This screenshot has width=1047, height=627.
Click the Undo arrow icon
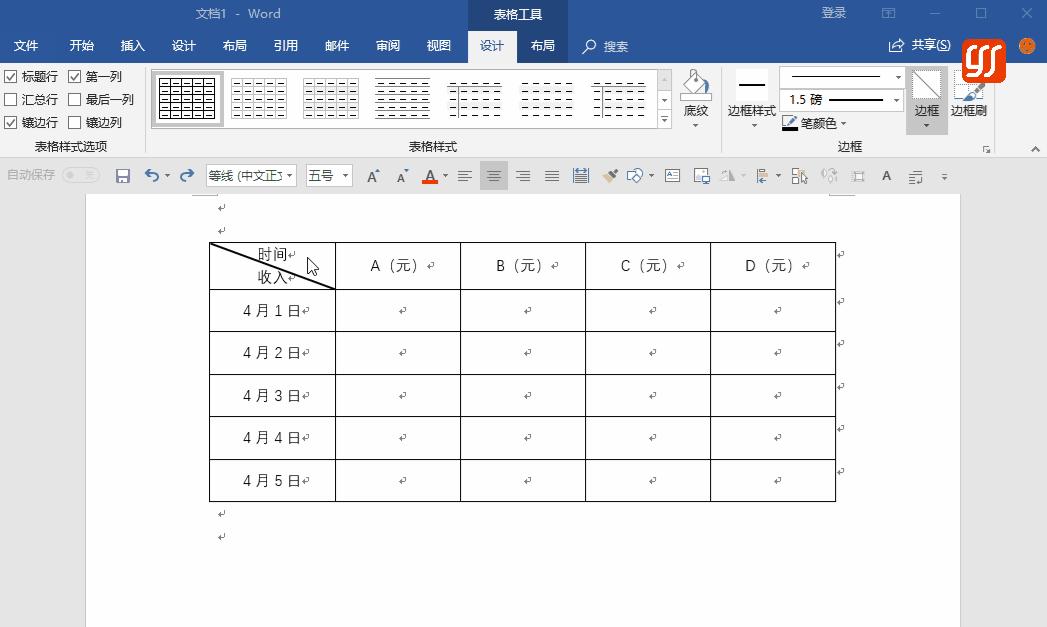[x=150, y=176]
